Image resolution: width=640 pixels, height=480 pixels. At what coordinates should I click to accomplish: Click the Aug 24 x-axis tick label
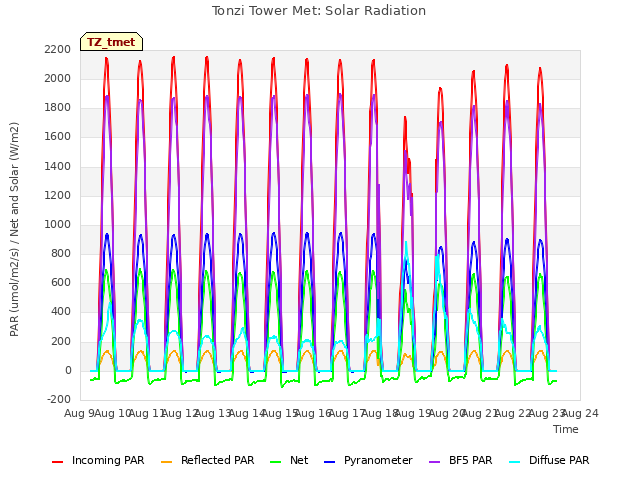[580, 413]
